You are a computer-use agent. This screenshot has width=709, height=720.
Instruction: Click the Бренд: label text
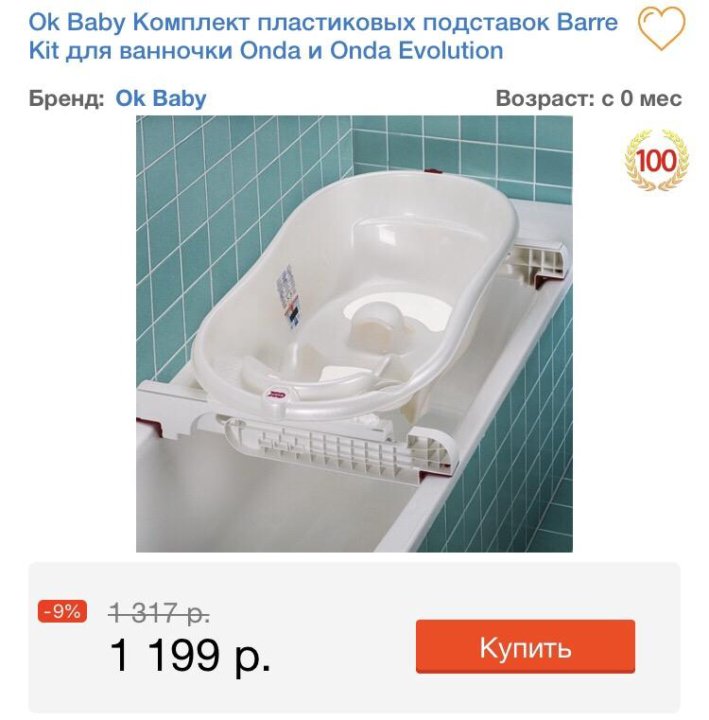(67, 98)
